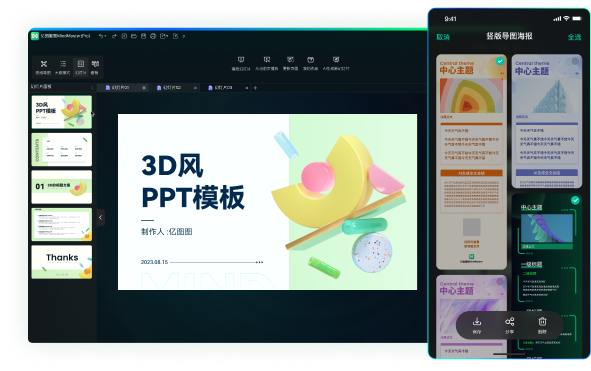Open the dark green 中心主题 poster card
Image resolution: width=591 pixels, height=371 pixels.
(x=547, y=275)
